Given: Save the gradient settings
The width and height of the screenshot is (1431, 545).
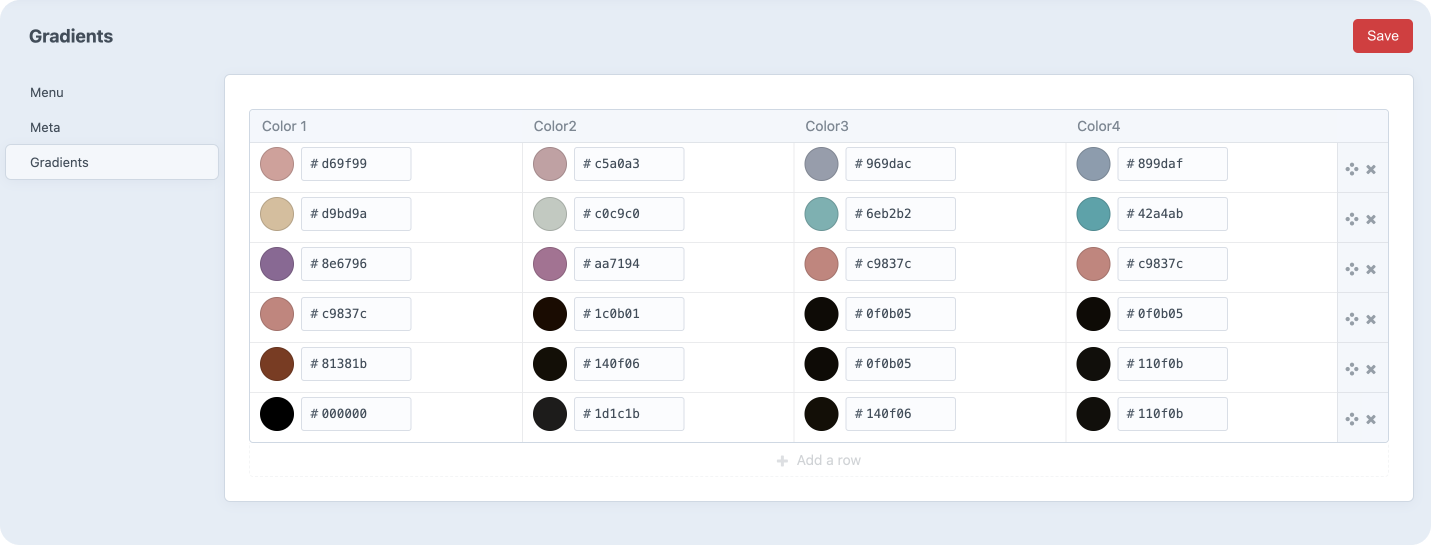Looking at the screenshot, I should tap(1382, 36).
